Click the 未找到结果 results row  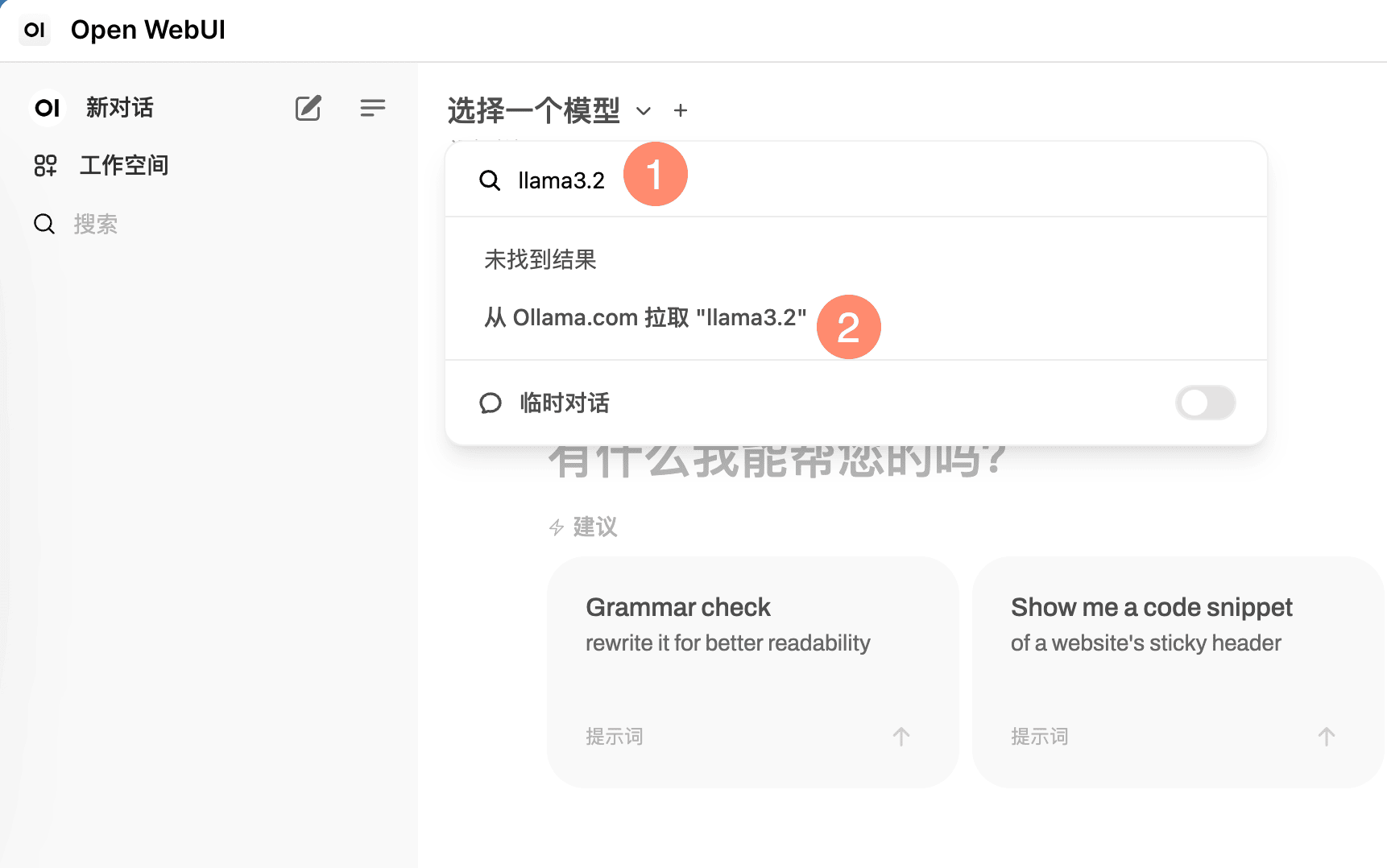coord(540,259)
